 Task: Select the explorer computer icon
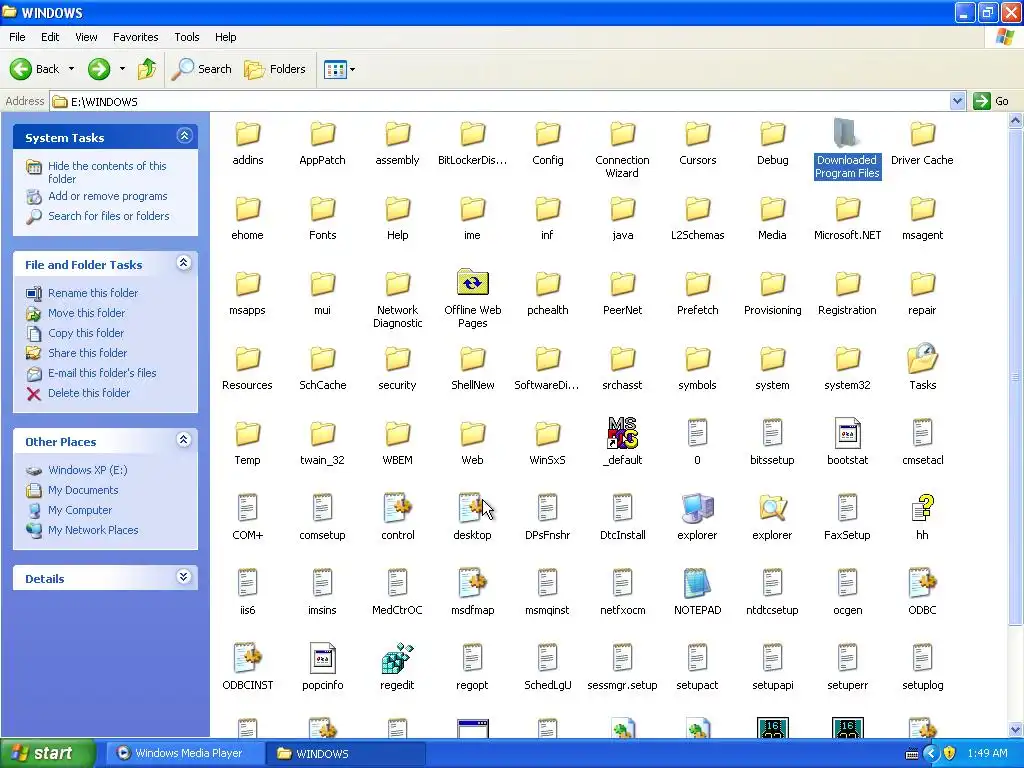(x=697, y=508)
